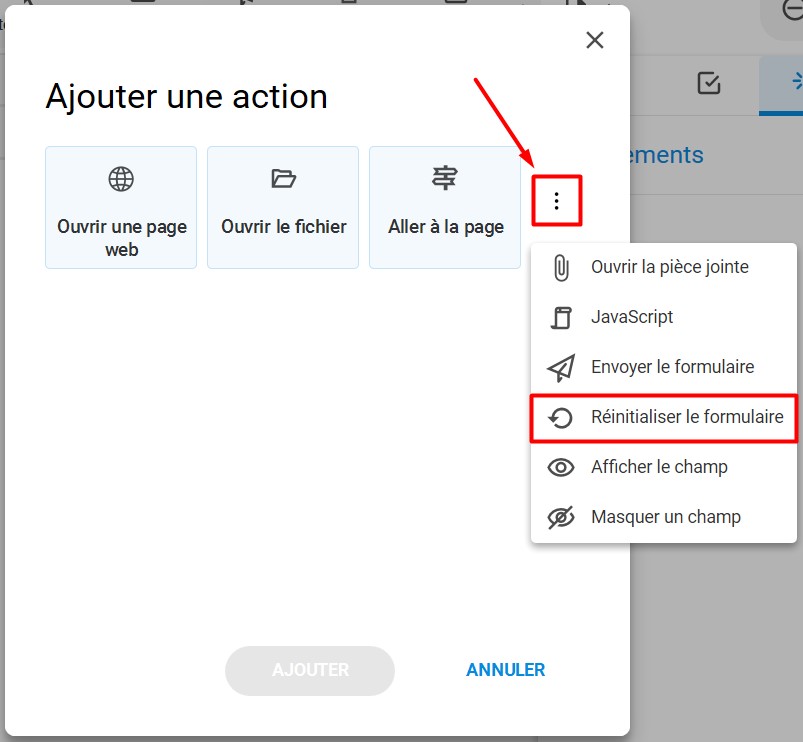Click ANNULER to cancel dialog
The height and width of the screenshot is (742, 803).
click(505, 670)
